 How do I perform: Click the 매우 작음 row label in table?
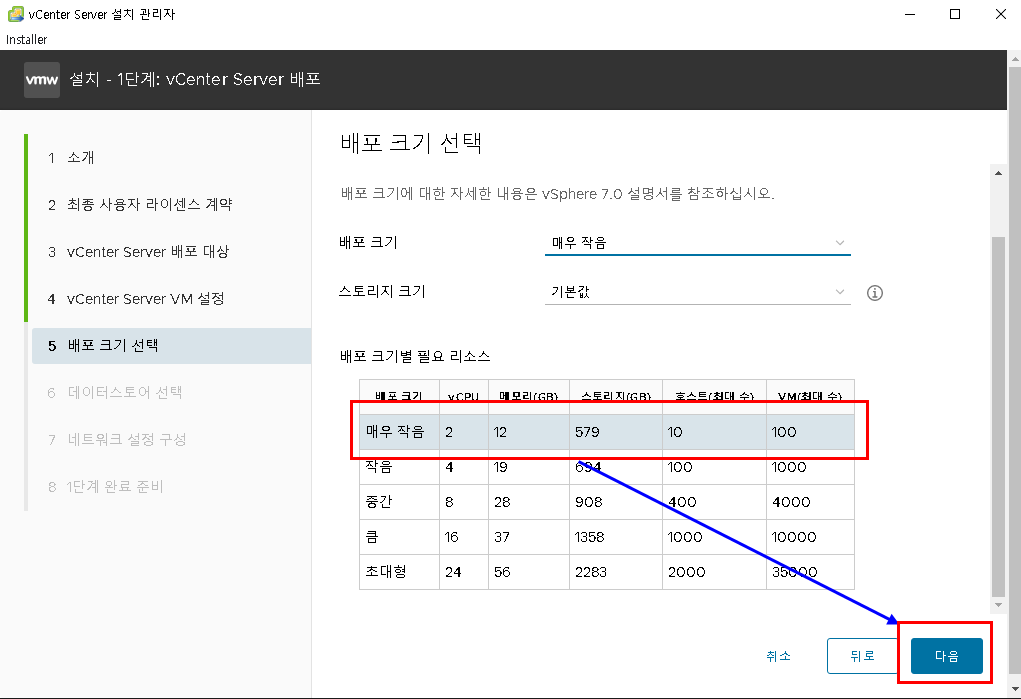pos(395,432)
